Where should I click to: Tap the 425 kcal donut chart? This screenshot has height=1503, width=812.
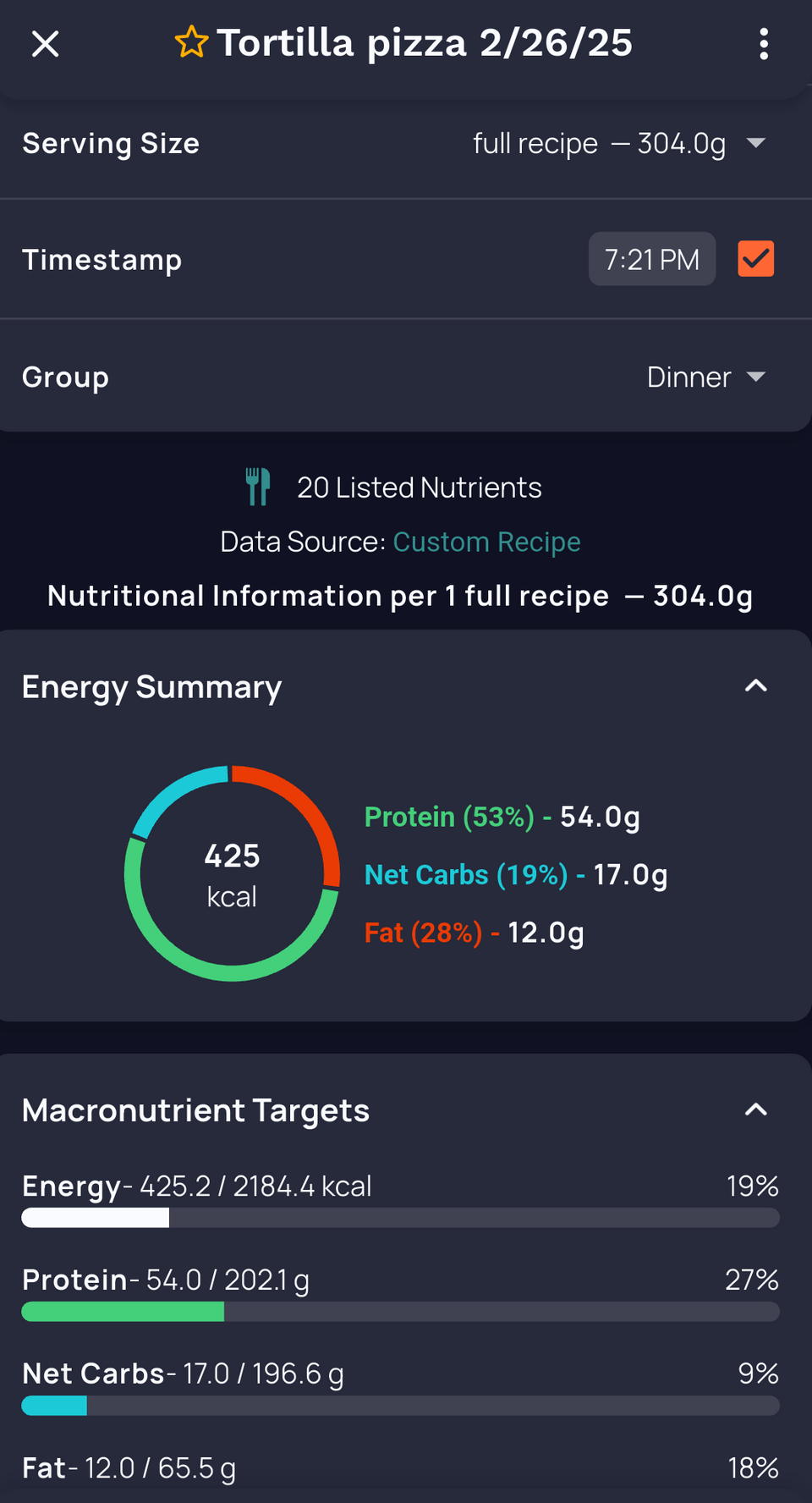[x=232, y=873]
